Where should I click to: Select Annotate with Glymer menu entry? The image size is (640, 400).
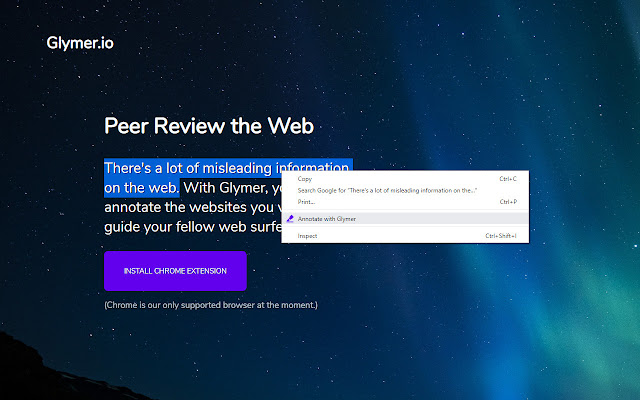405,219
